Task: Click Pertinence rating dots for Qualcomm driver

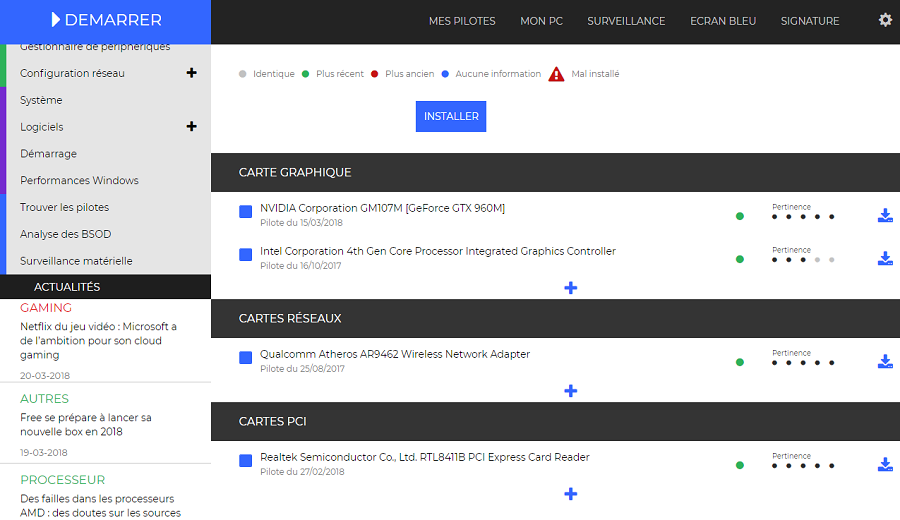Action: 803,363
